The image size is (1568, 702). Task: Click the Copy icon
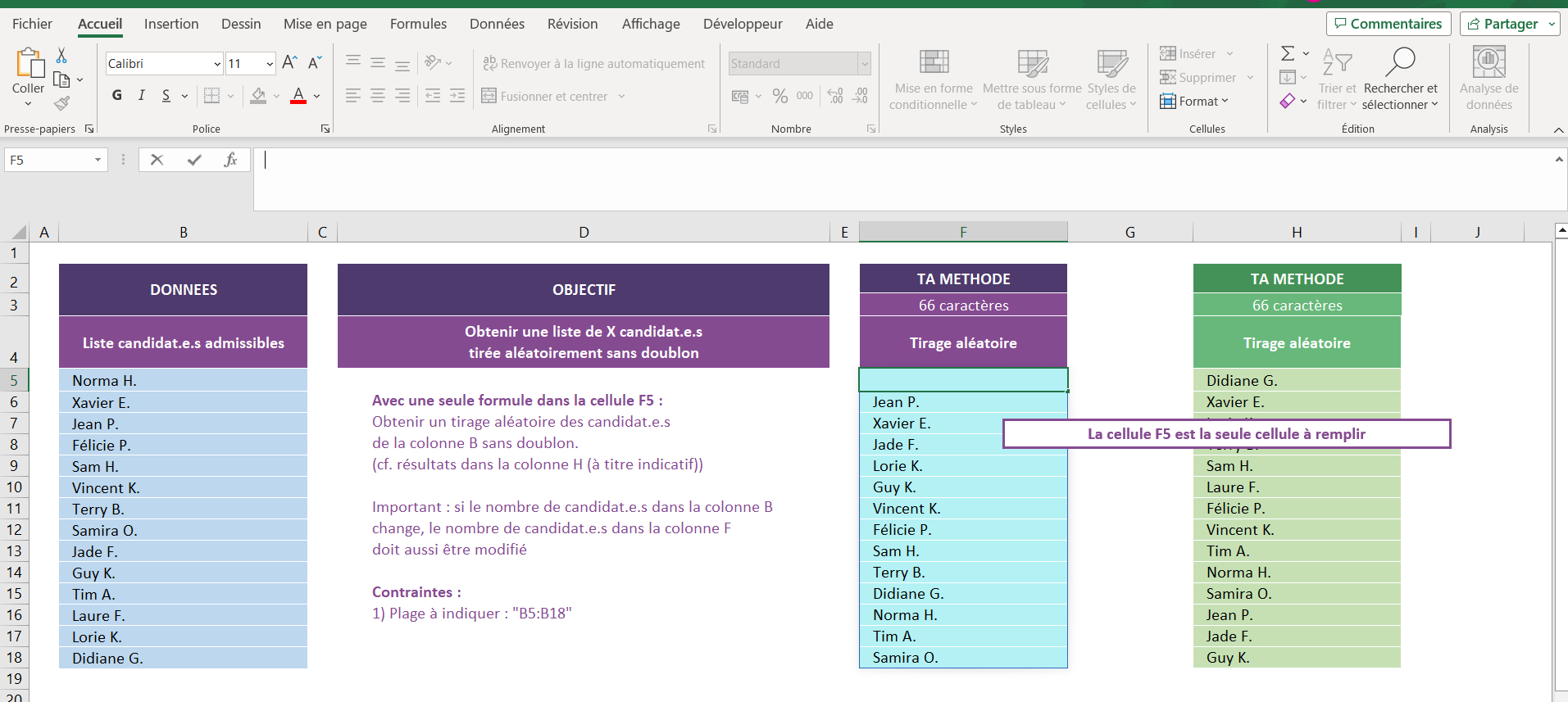click(x=61, y=79)
